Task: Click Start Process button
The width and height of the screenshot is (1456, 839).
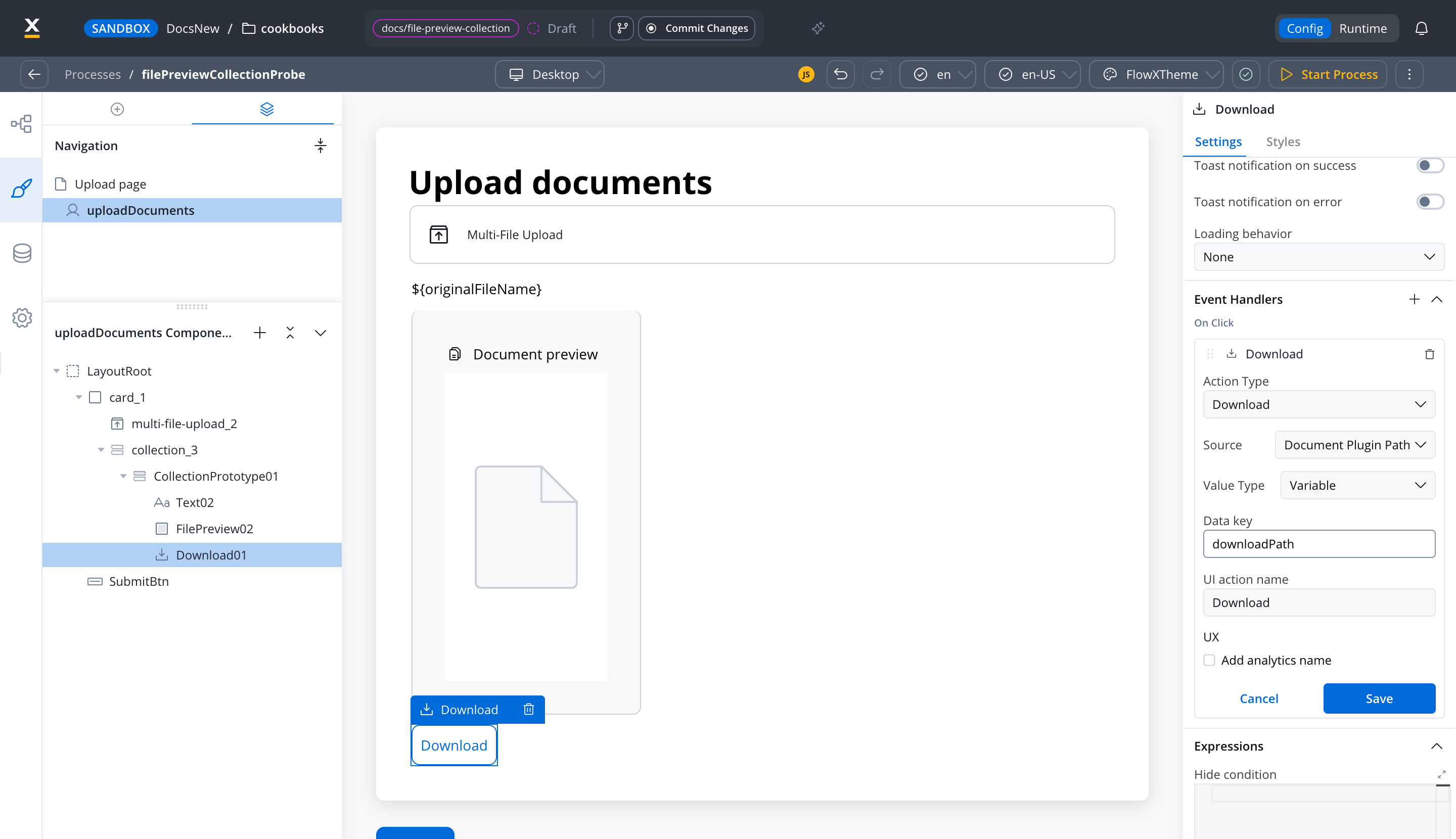Action: (x=1328, y=74)
